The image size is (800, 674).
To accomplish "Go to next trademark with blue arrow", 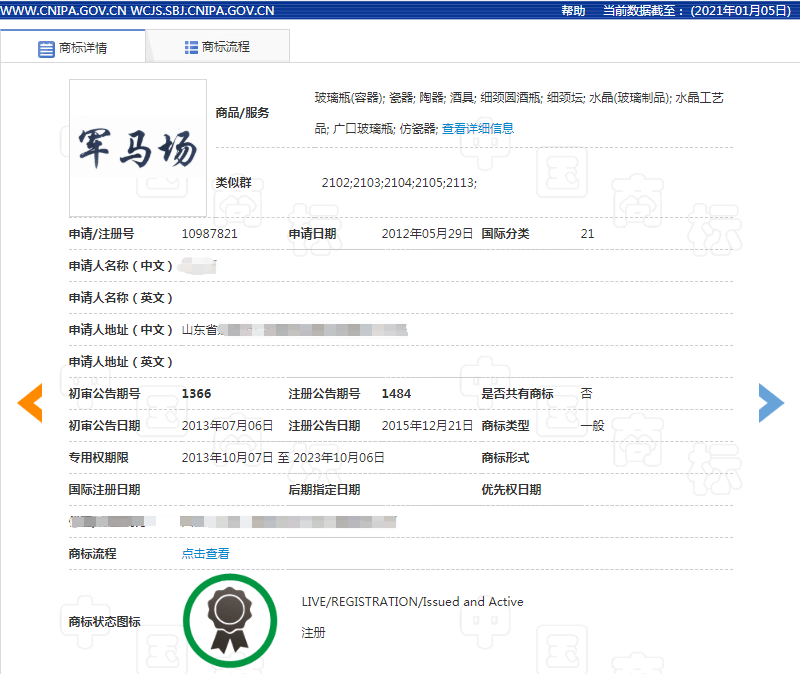I will click(771, 403).
